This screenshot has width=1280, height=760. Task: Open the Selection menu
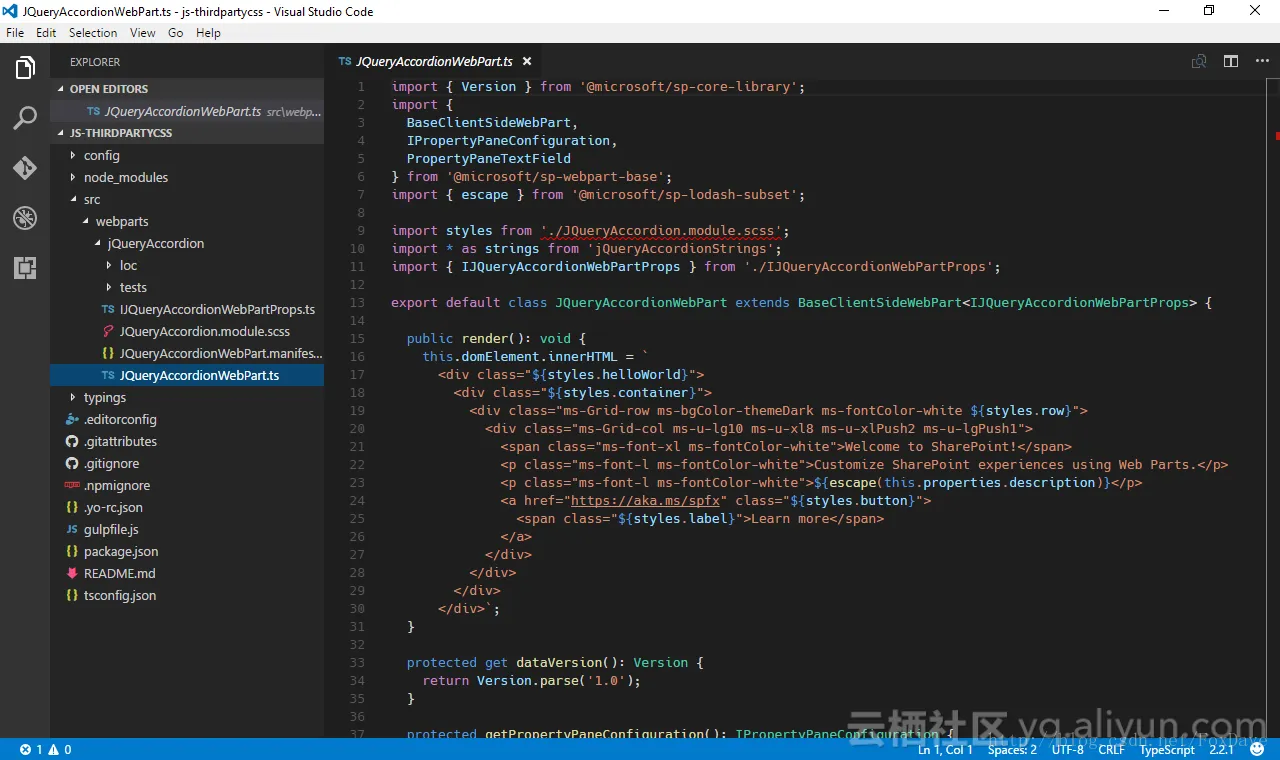coord(93,33)
